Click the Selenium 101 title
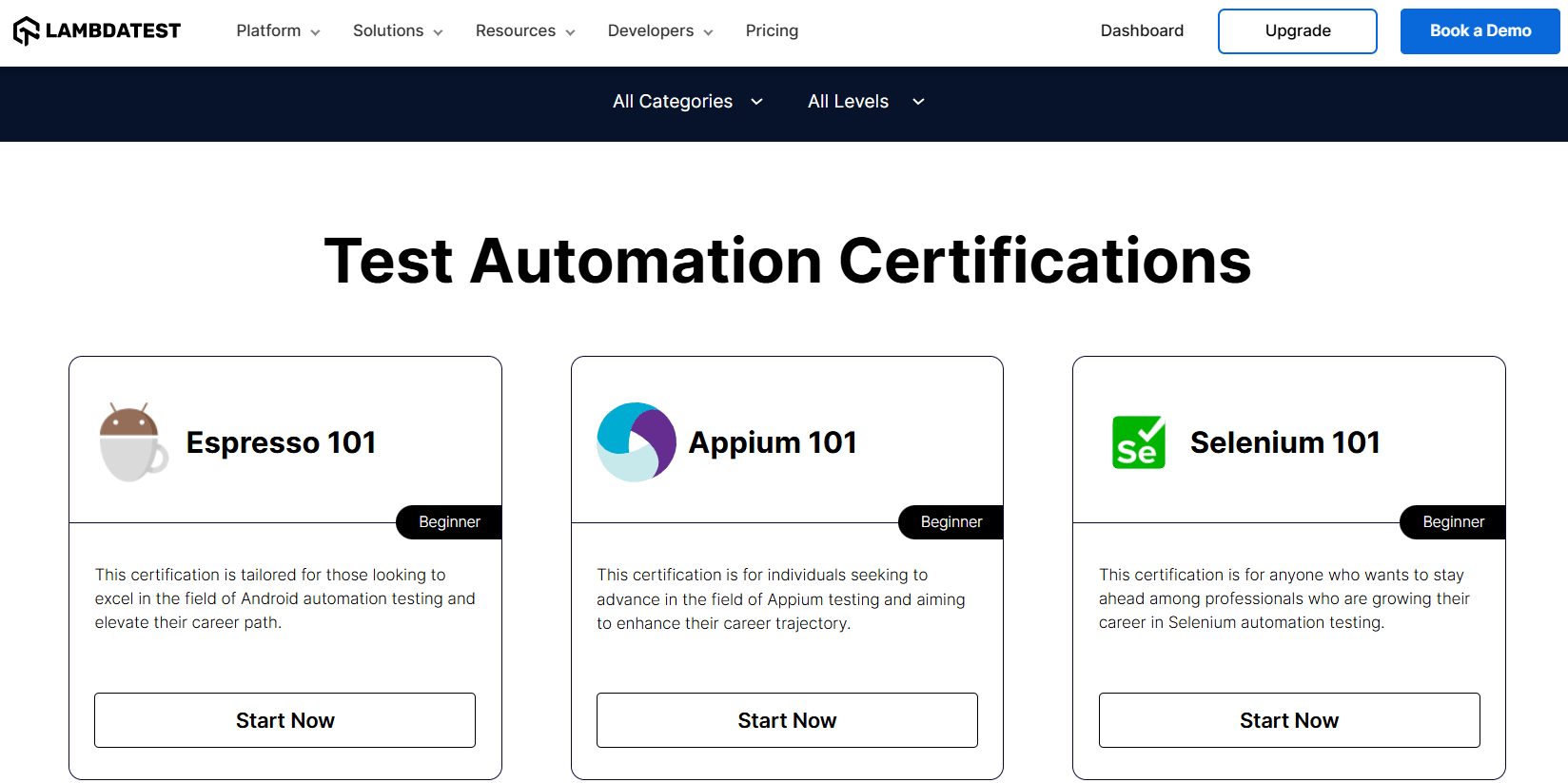The image size is (1568, 783). 1285,442
